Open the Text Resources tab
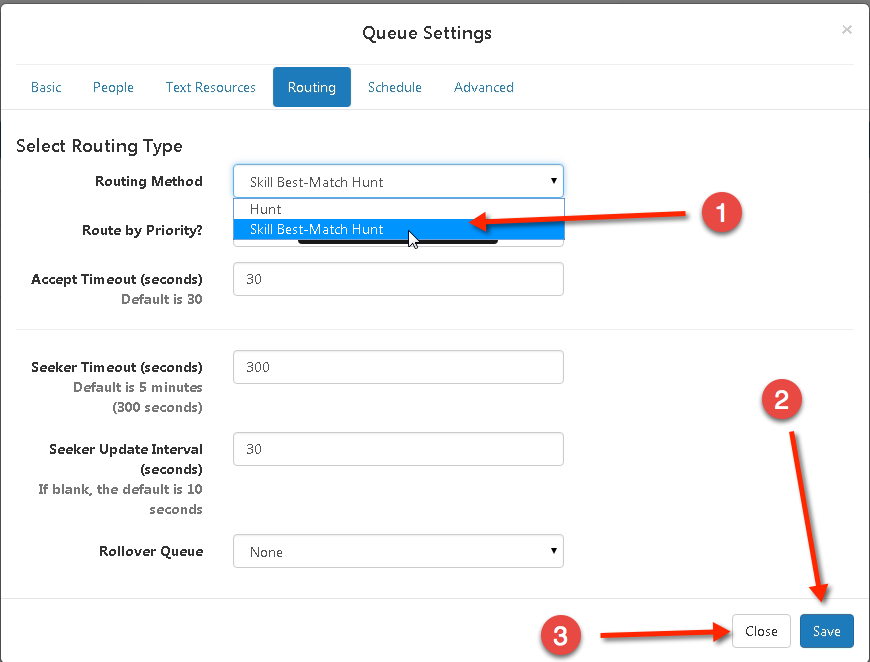The height and width of the screenshot is (662, 870). (210, 87)
